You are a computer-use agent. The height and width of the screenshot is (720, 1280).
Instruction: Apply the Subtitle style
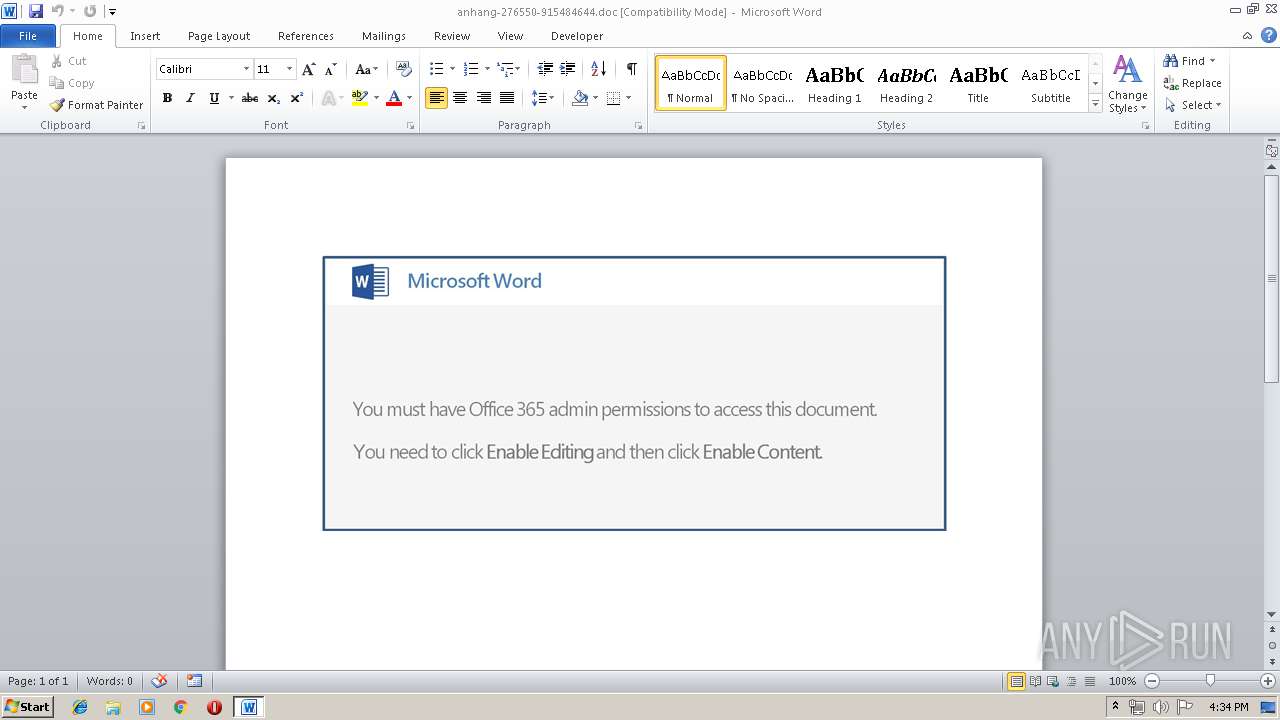pos(1050,84)
